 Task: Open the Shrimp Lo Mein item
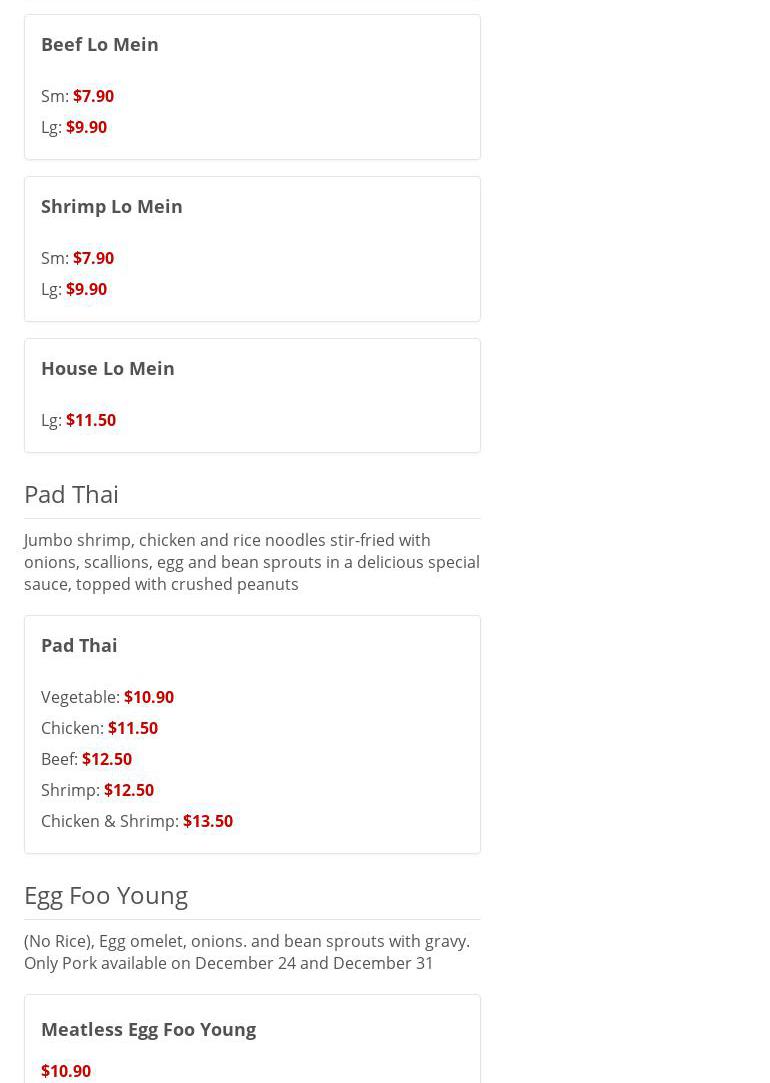tap(111, 206)
